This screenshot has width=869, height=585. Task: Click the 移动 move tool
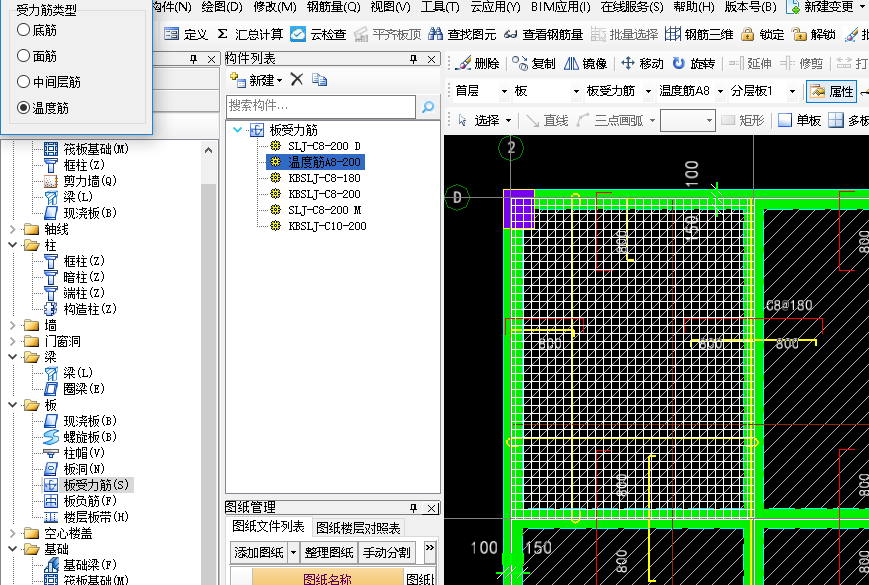642,63
